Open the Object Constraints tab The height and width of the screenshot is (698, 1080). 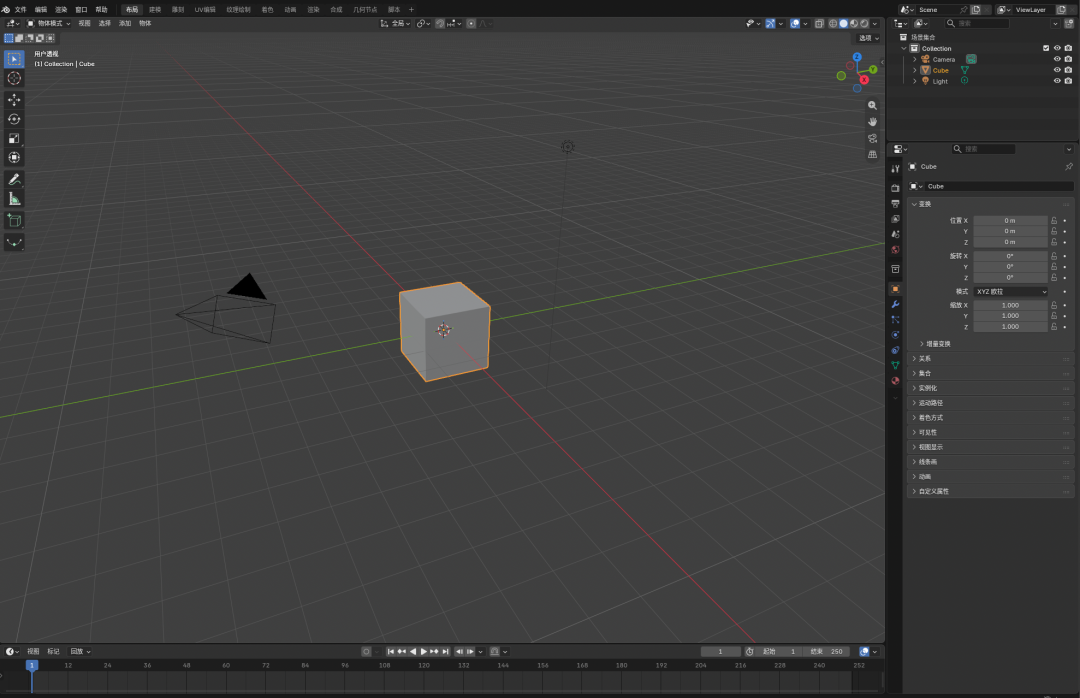pyautogui.click(x=895, y=350)
